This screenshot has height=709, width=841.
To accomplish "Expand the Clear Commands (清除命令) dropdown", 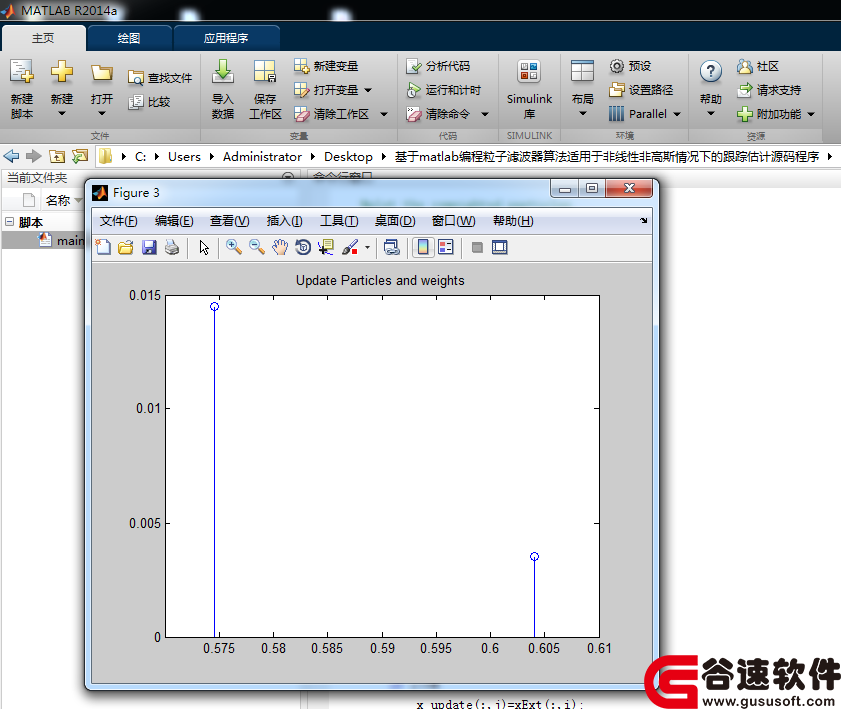I will pos(485,114).
